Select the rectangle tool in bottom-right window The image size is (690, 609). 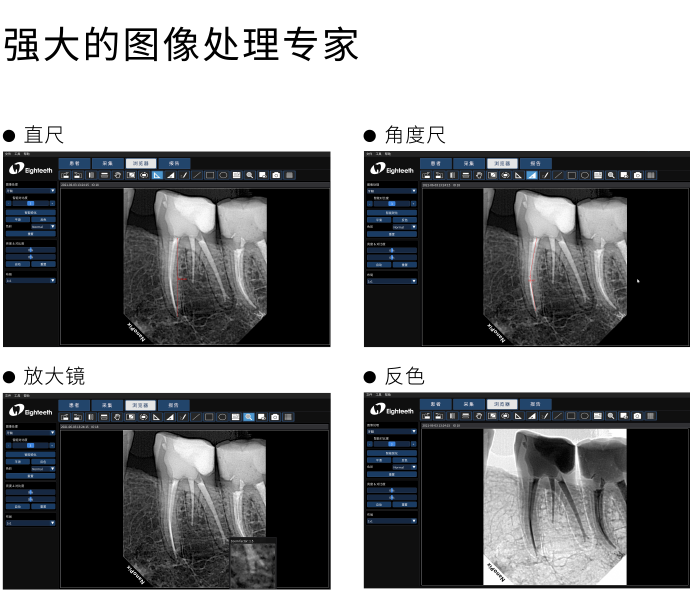click(x=571, y=415)
